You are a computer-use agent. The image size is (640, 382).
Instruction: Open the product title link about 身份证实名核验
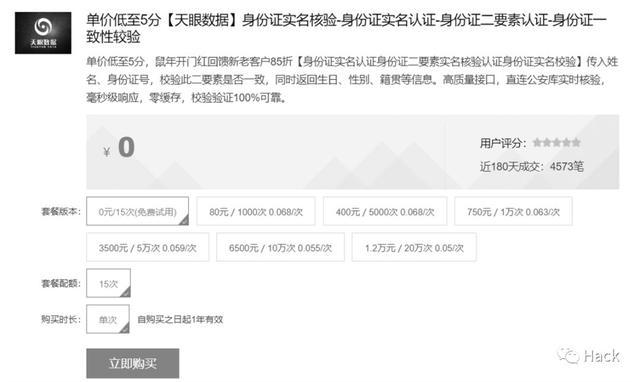346,28
